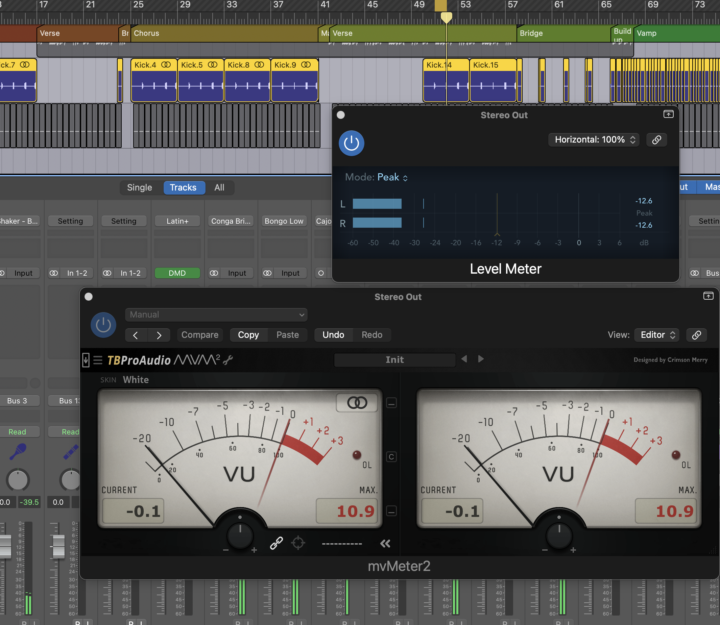The width and height of the screenshot is (720, 625).
Task: Click the mvMeter2 header link chain icon
Action: (x=696, y=335)
